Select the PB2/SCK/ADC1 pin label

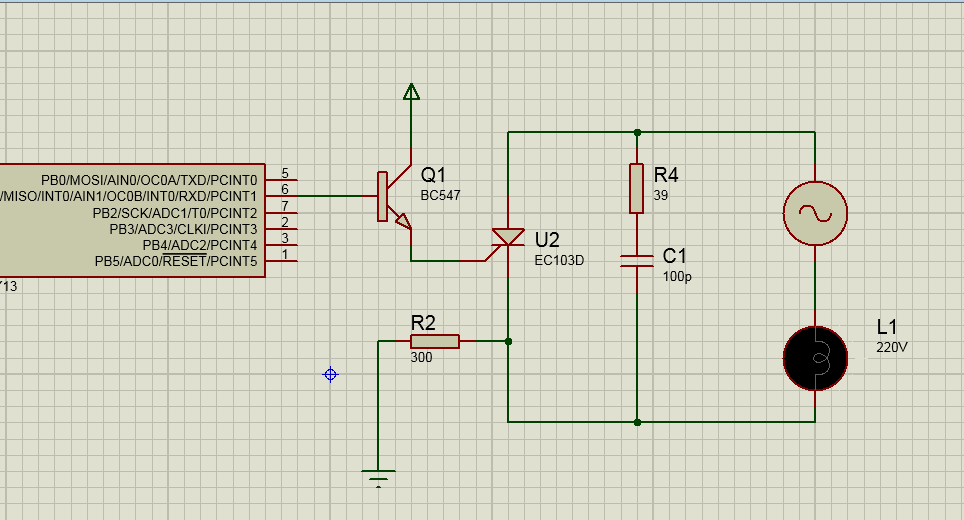click(175, 213)
